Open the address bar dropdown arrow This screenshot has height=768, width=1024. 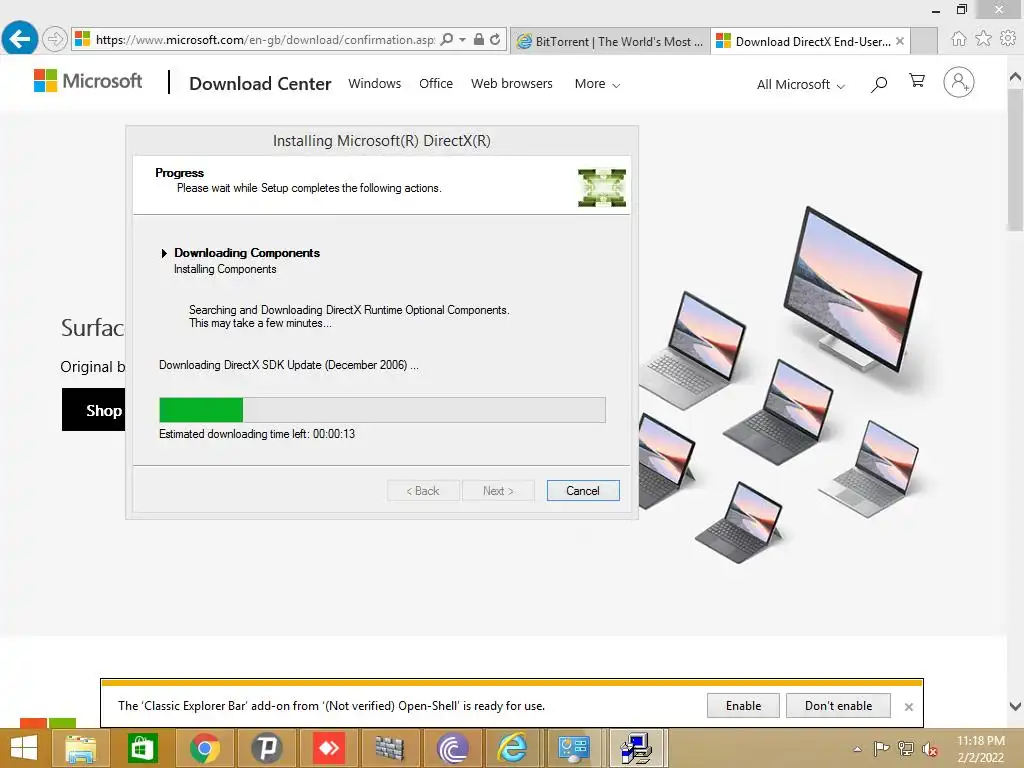pyautogui.click(x=462, y=40)
